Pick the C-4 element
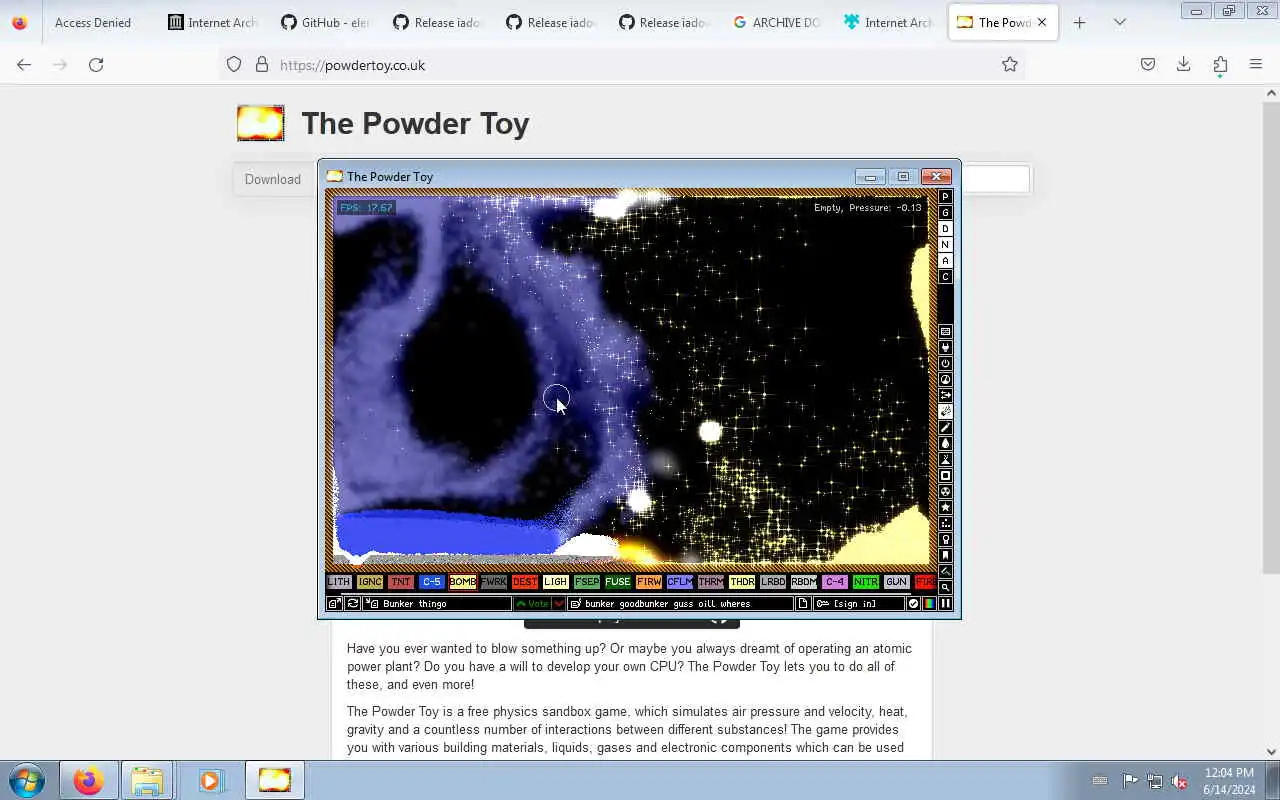 tap(834, 581)
